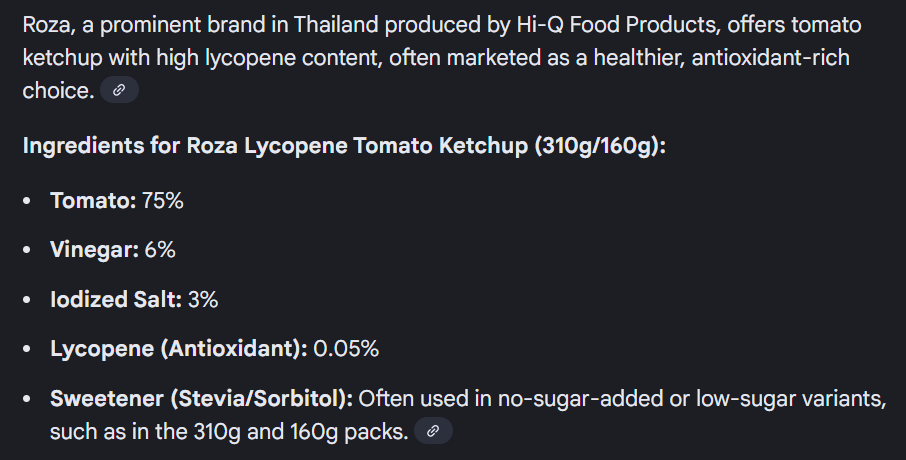Screen dimensions: 906x460
Task: Click the word "Thailand" in the intro
Action: (x=292, y=25)
